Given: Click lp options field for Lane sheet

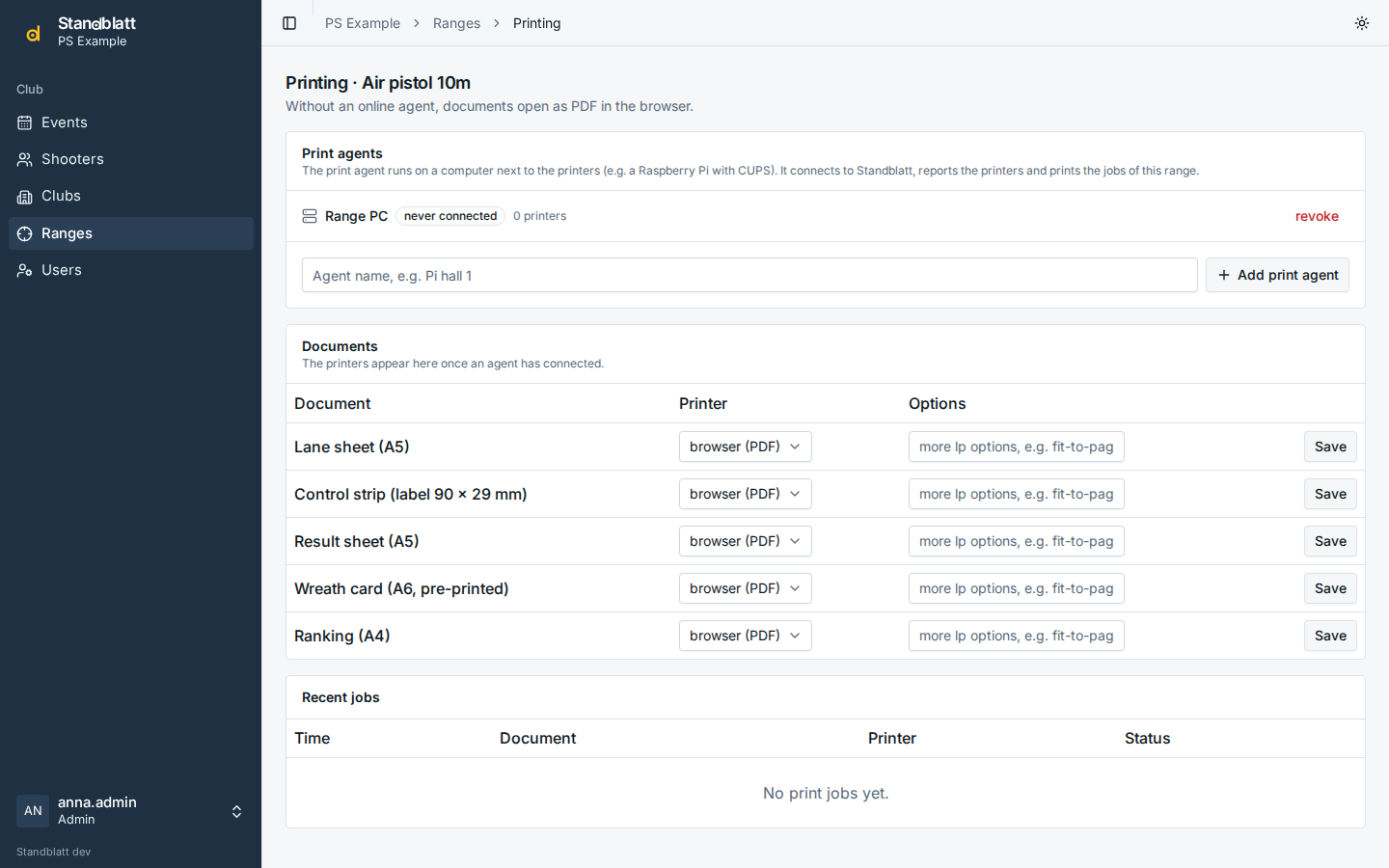Looking at the screenshot, I should [1017, 447].
